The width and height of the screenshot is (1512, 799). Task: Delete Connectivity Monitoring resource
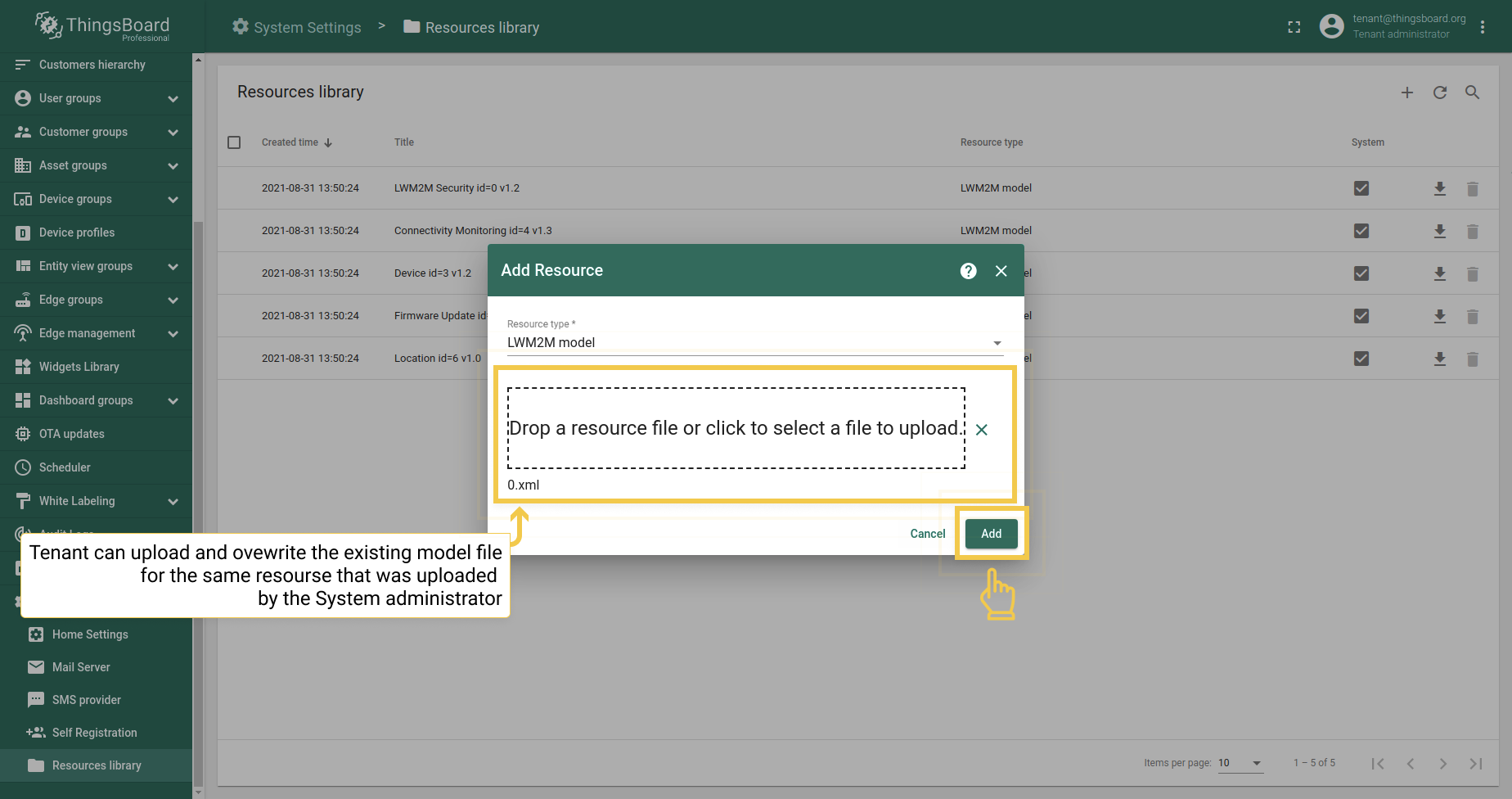click(1473, 232)
